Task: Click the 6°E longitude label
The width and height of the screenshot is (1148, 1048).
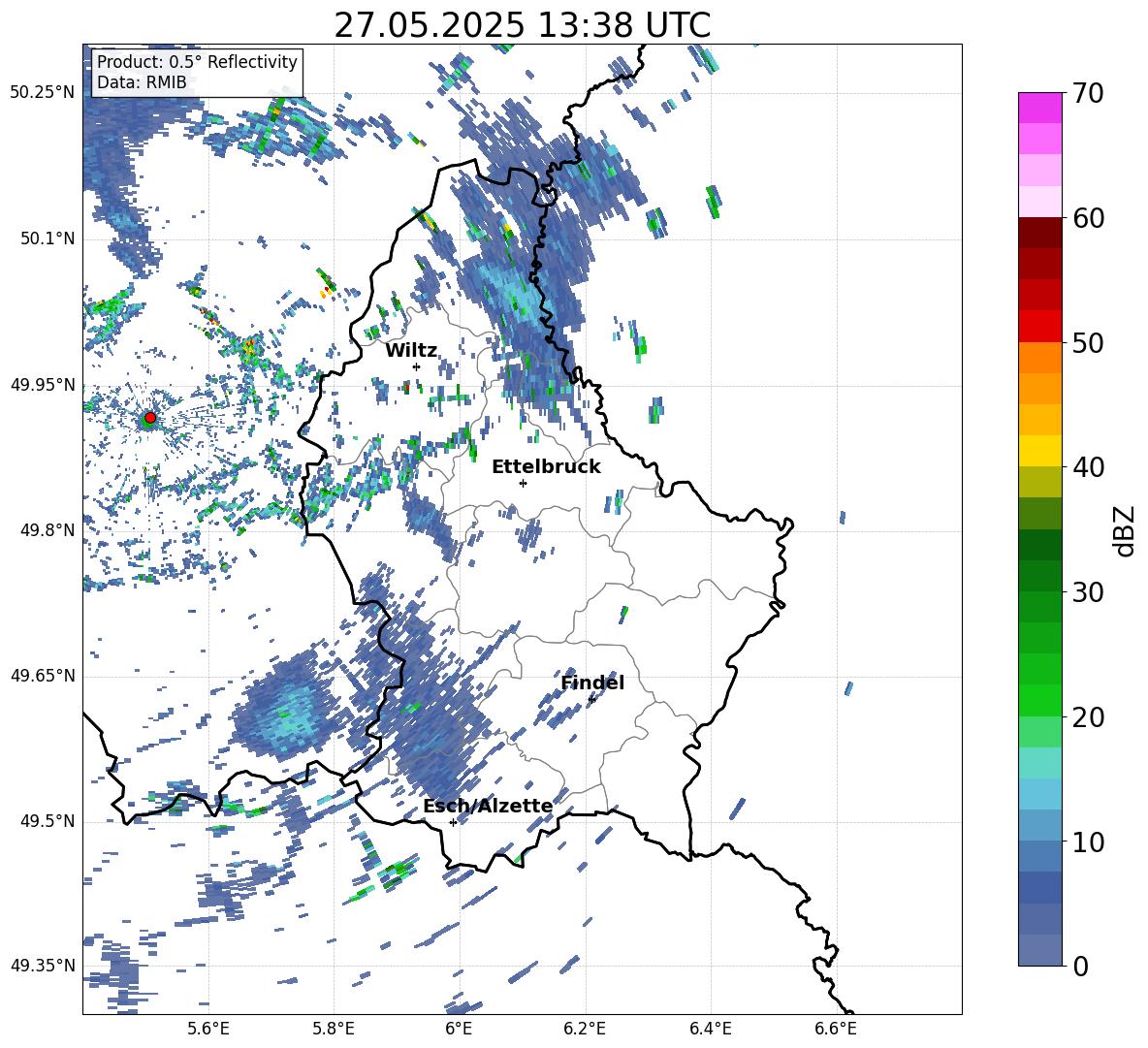Action: [x=459, y=1030]
